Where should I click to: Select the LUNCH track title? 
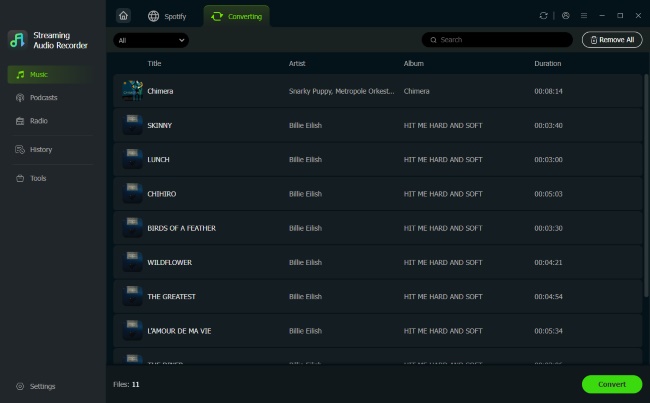click(x=158, y=160)
